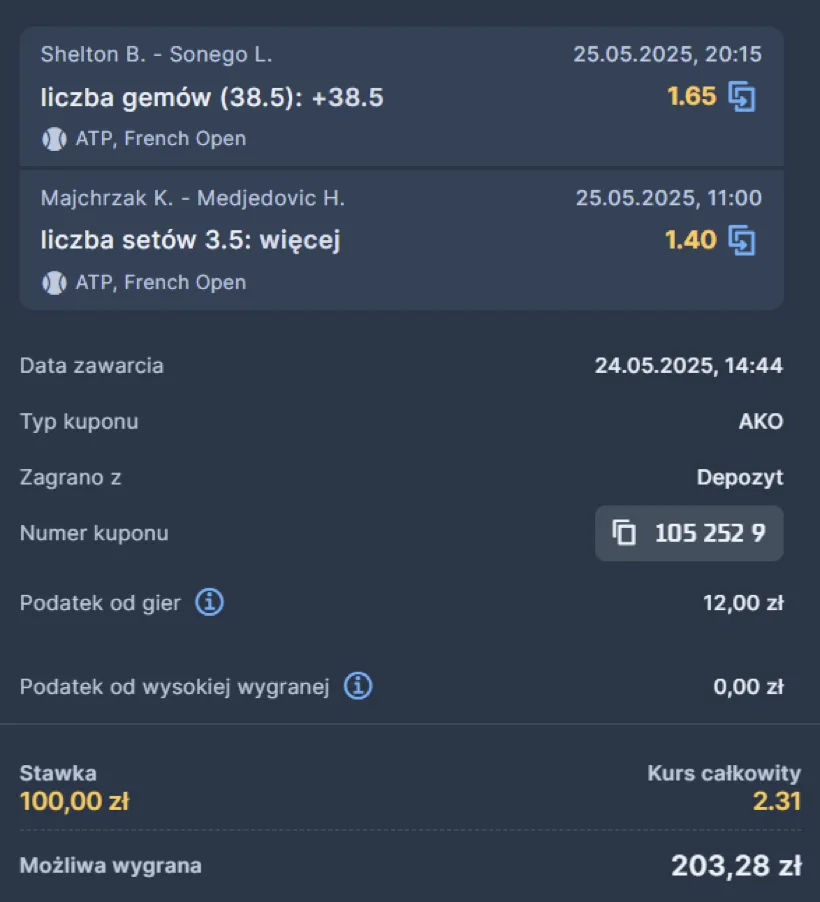
Task: Click the 1.65 odds value
Action: point(692,96)
